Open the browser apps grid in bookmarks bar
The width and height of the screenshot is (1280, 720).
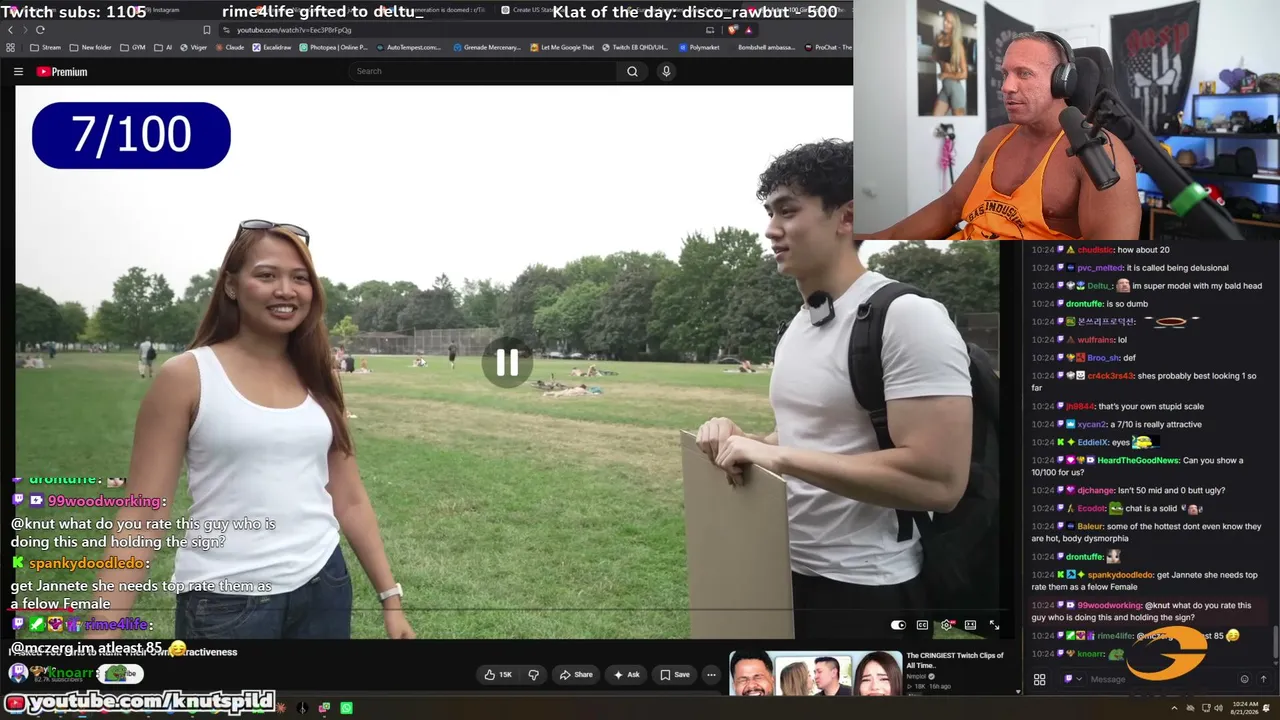[x=11, y=47]
